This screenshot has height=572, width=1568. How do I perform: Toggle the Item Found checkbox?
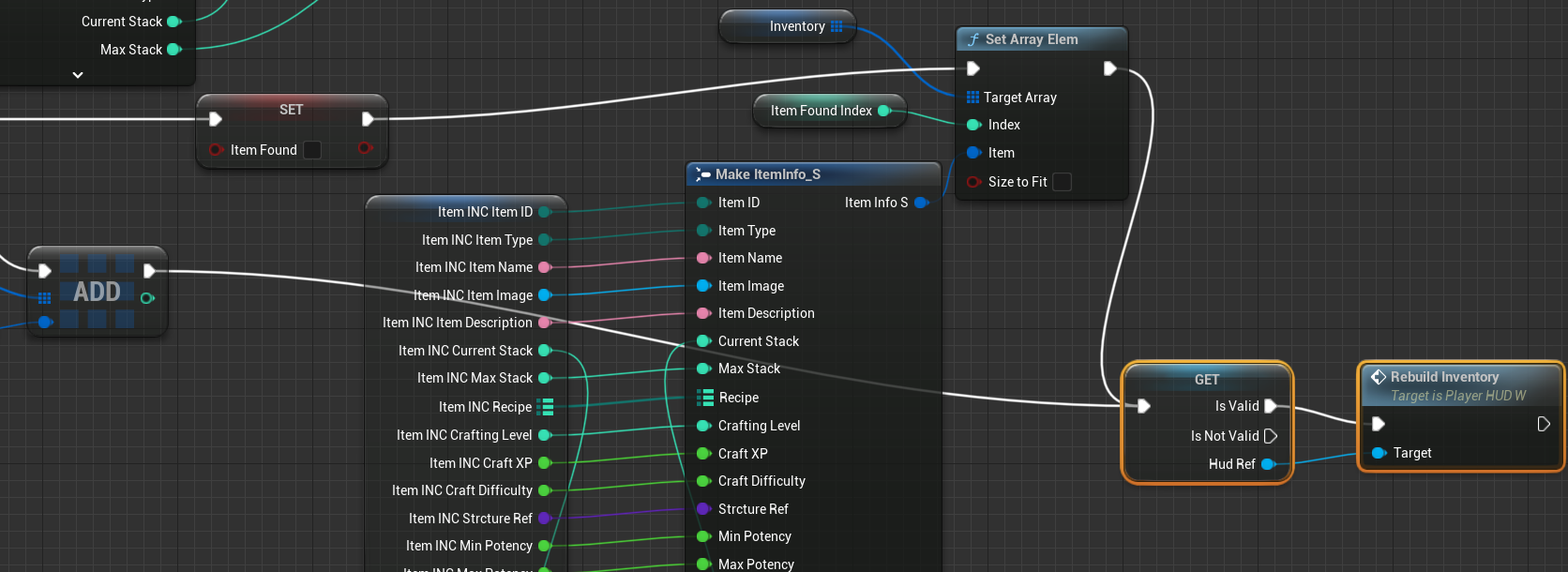click(x=312, y=150)
